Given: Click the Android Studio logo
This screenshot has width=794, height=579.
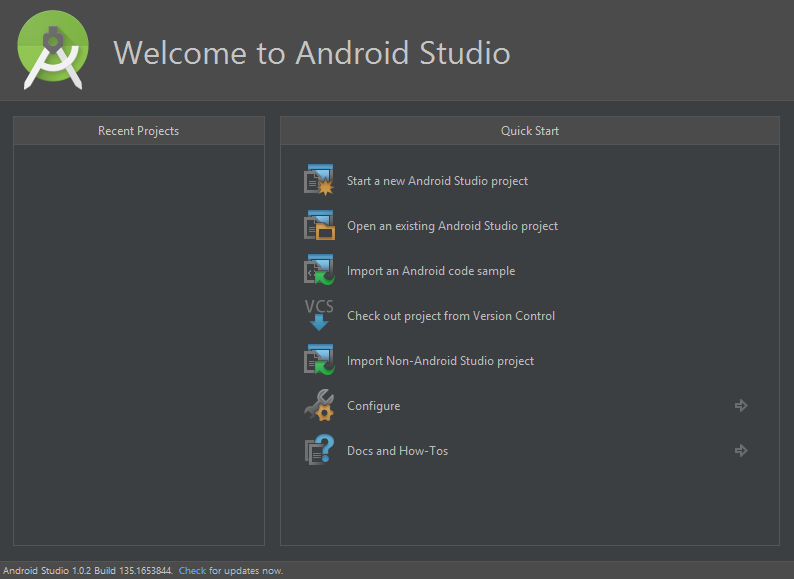Looking at the screenshot, I should point(54,50).
